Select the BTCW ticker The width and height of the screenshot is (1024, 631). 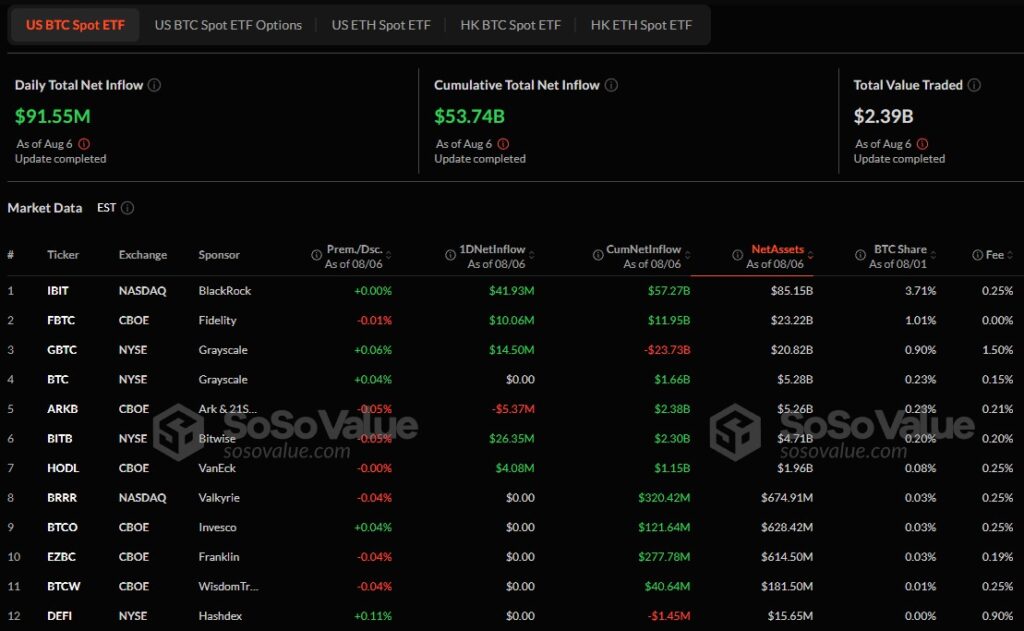[63, 586]
